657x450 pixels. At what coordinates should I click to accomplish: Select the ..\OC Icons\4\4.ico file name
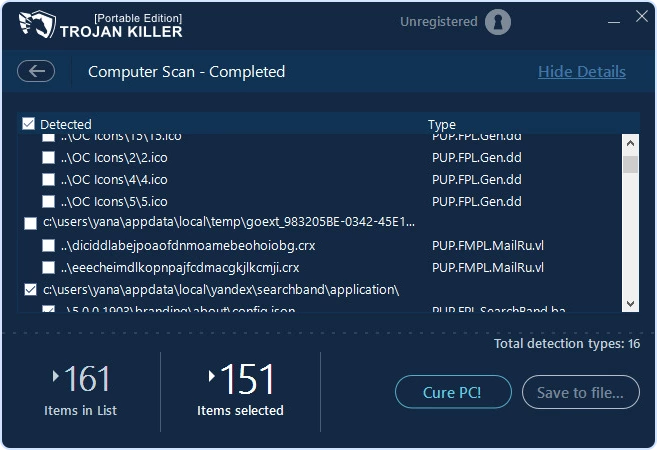pyautogui.click(x=114, y=179)
